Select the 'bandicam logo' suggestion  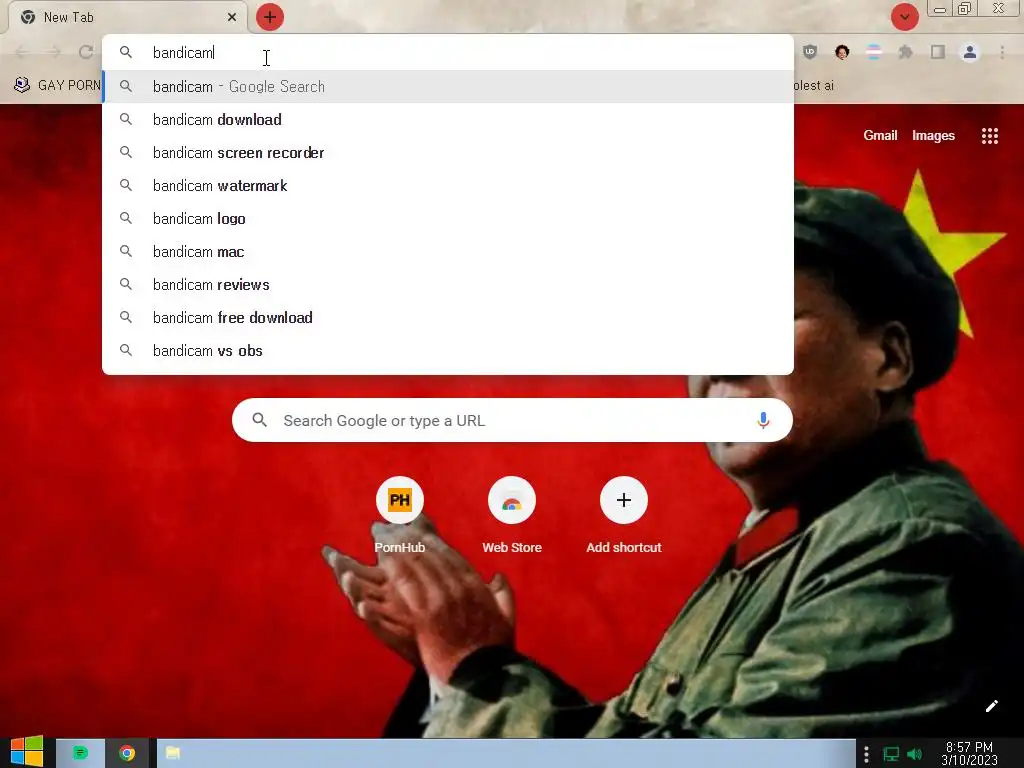448,219
